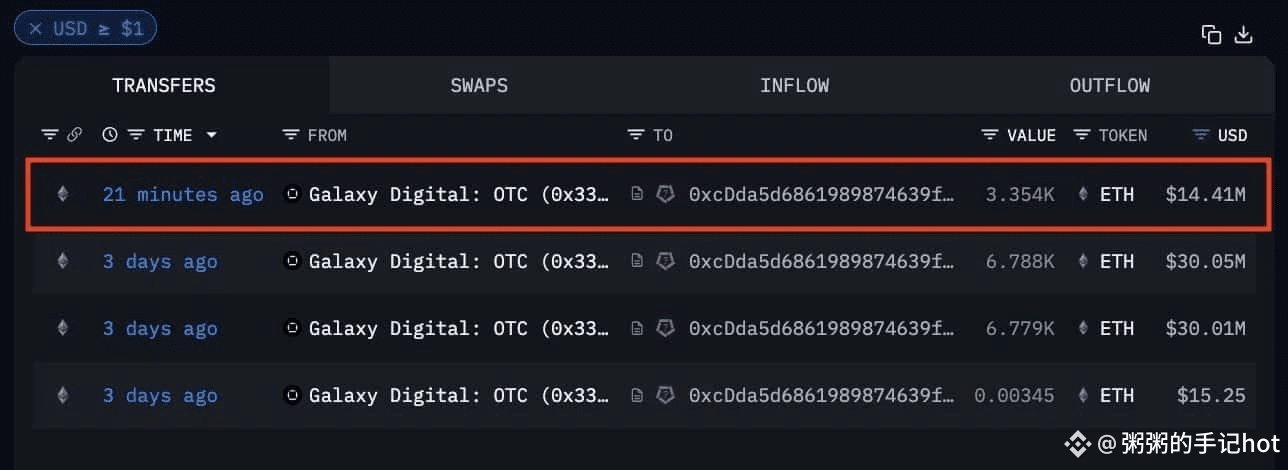The width and height of the screenshot is (1288, 470).
Task: Click the Galaxy Digital logo in $15.25 row
Action: (x=293, y=395)
